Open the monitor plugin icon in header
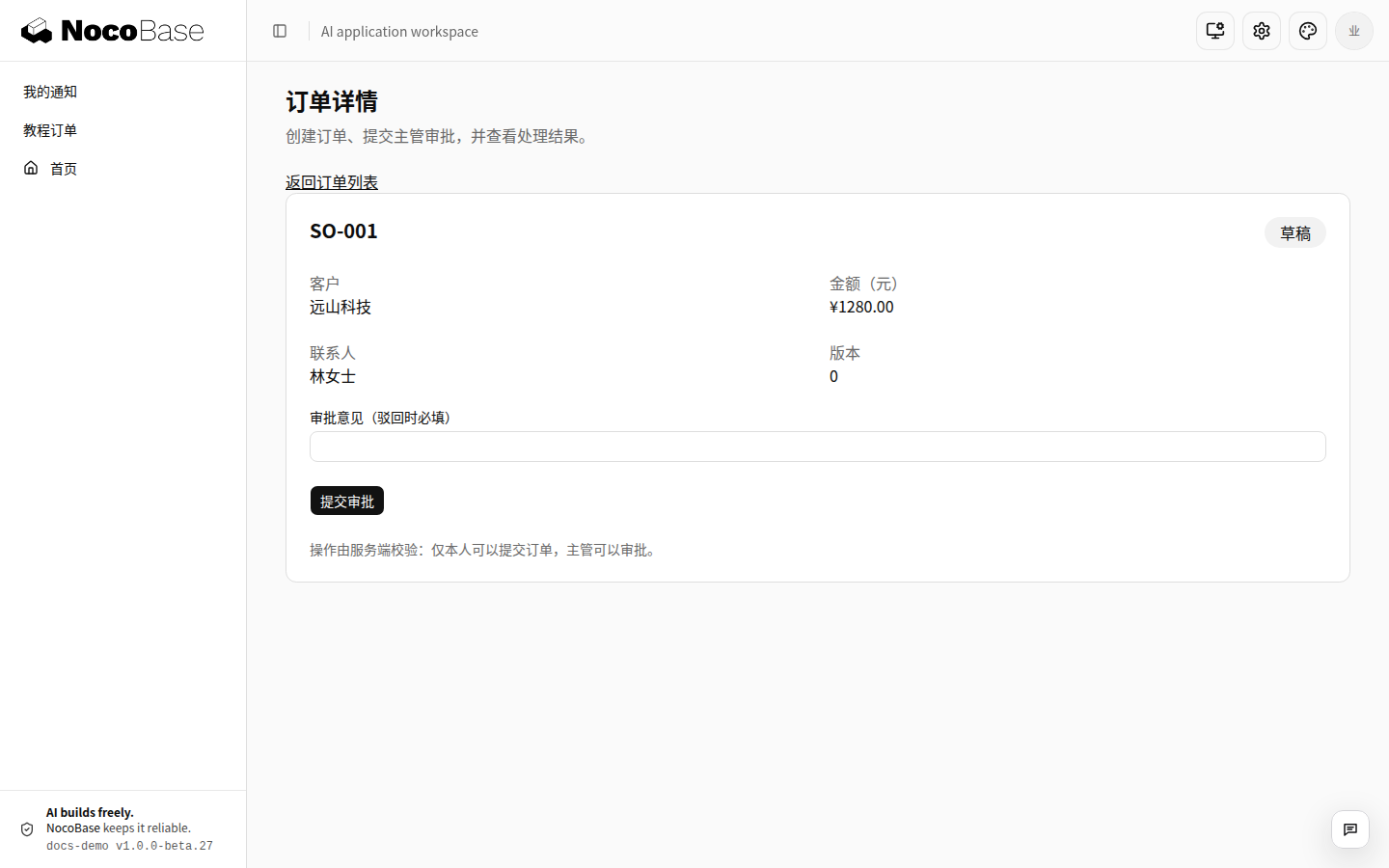Viewport: 1389px width, 868px height. (x=1215, y=31)
